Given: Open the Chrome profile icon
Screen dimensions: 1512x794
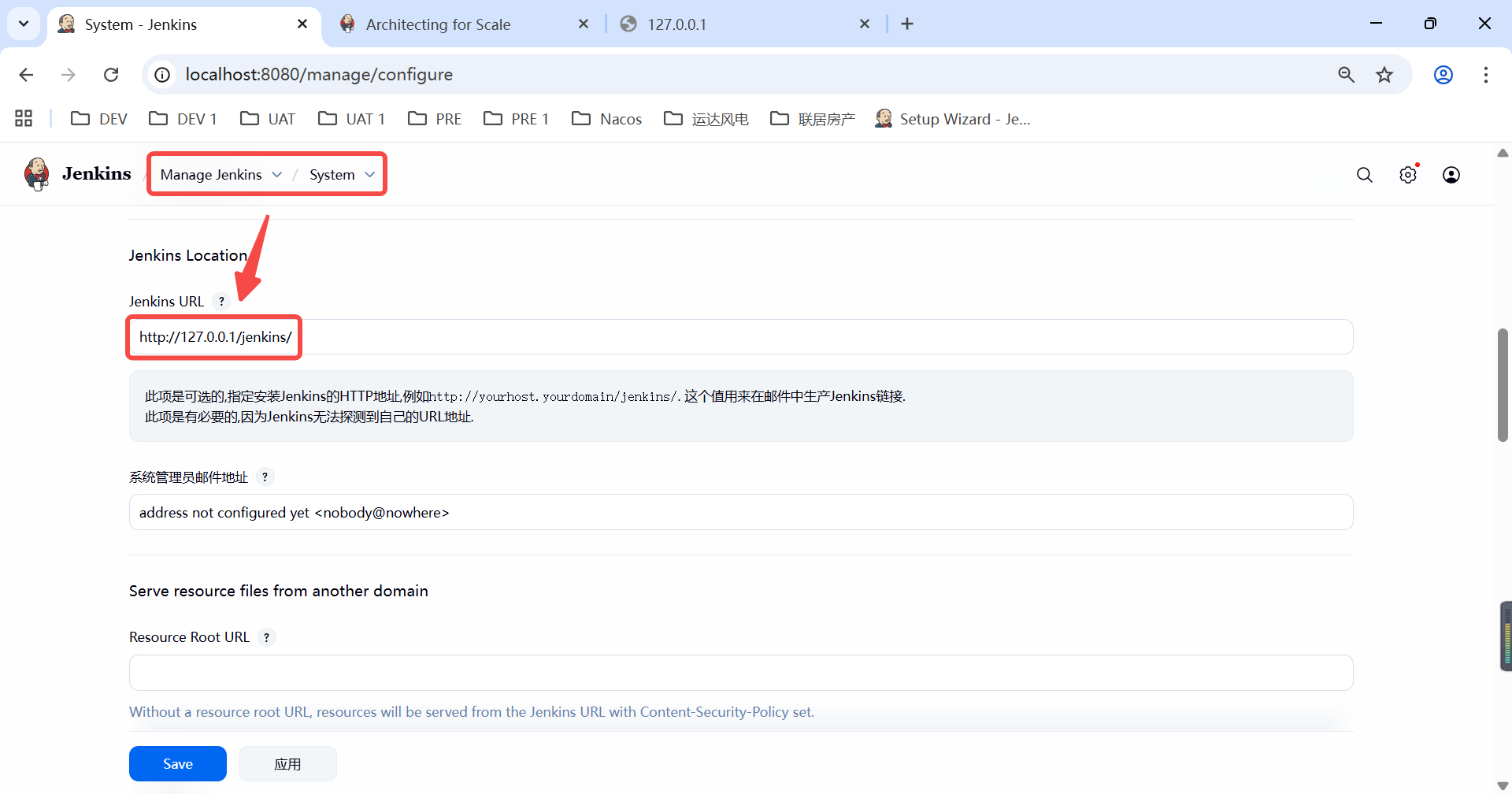Looking at the screenshot, I should point(1443,75).
